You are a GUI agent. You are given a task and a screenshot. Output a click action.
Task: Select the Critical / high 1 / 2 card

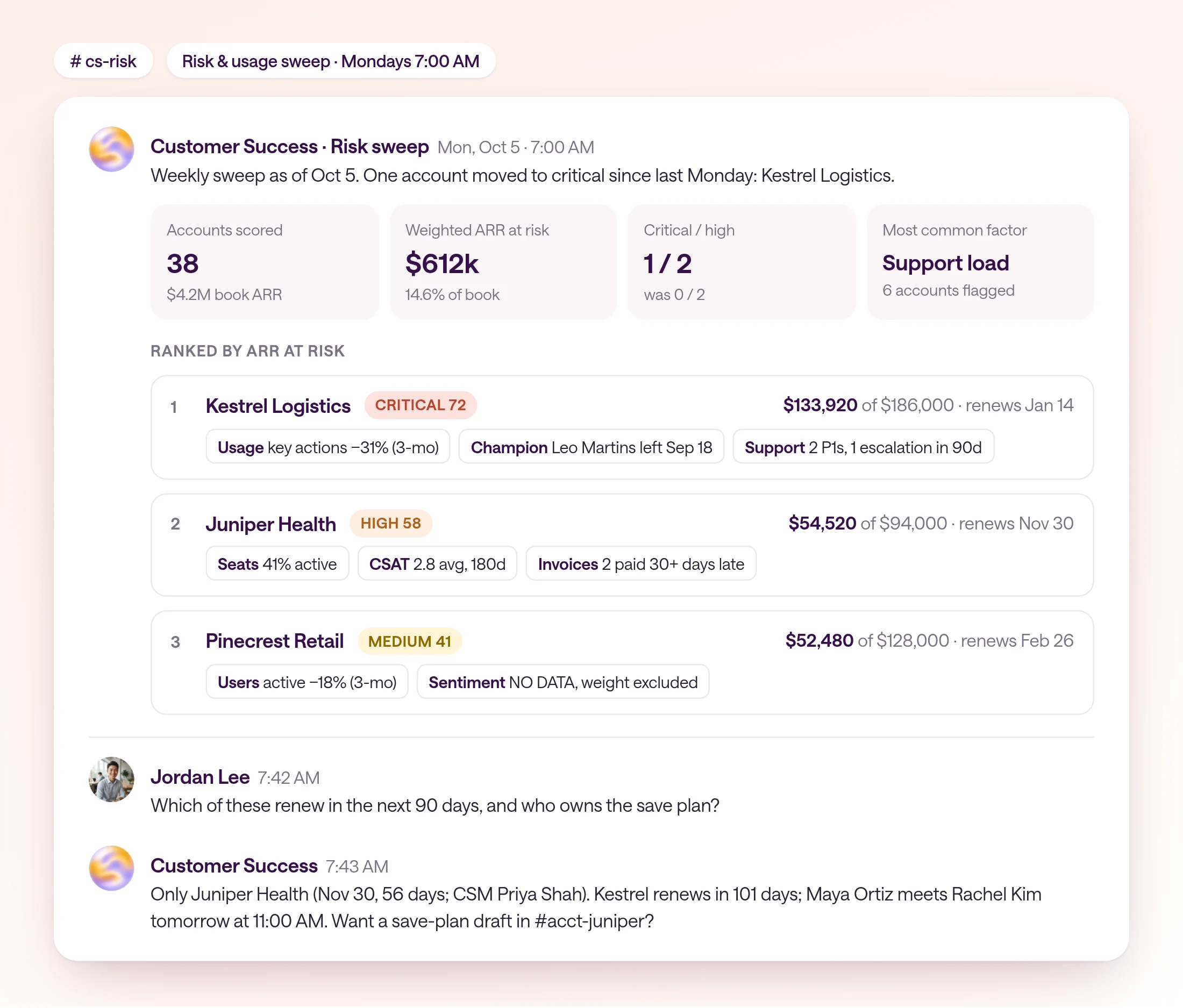click(x=742, y=262)
